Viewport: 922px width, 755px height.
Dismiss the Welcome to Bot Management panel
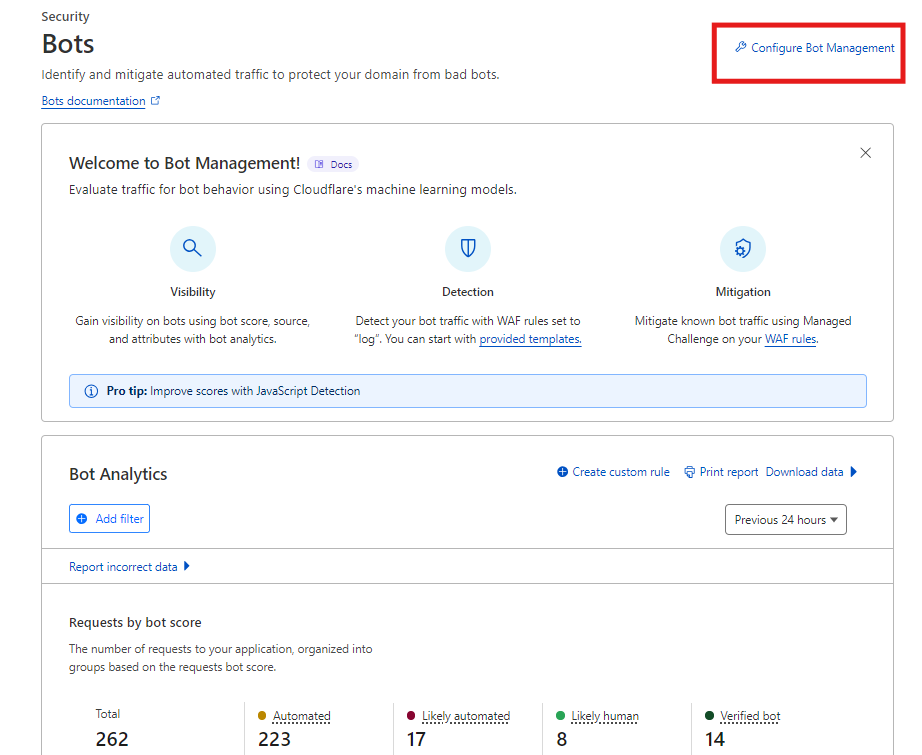tap(865, 153)
